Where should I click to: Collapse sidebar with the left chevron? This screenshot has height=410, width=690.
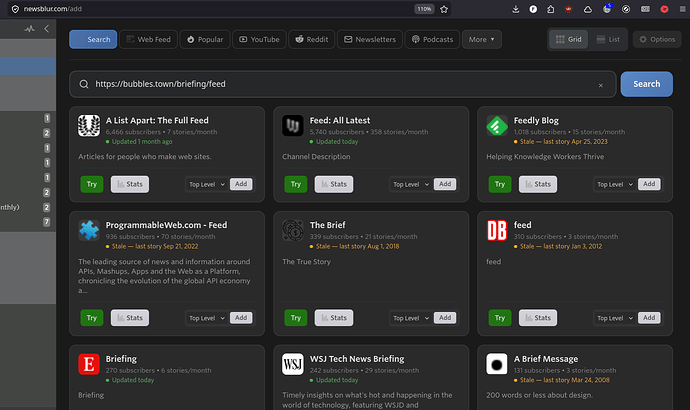coord(47,29)
